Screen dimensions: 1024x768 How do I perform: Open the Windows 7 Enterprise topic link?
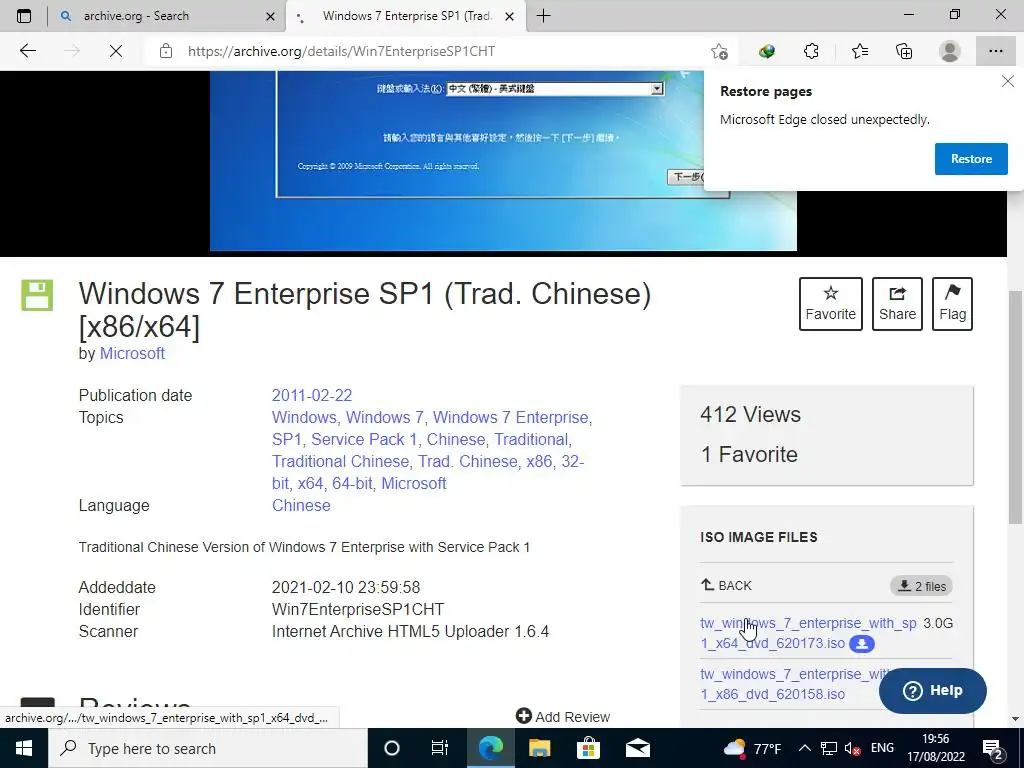(511, 417)
